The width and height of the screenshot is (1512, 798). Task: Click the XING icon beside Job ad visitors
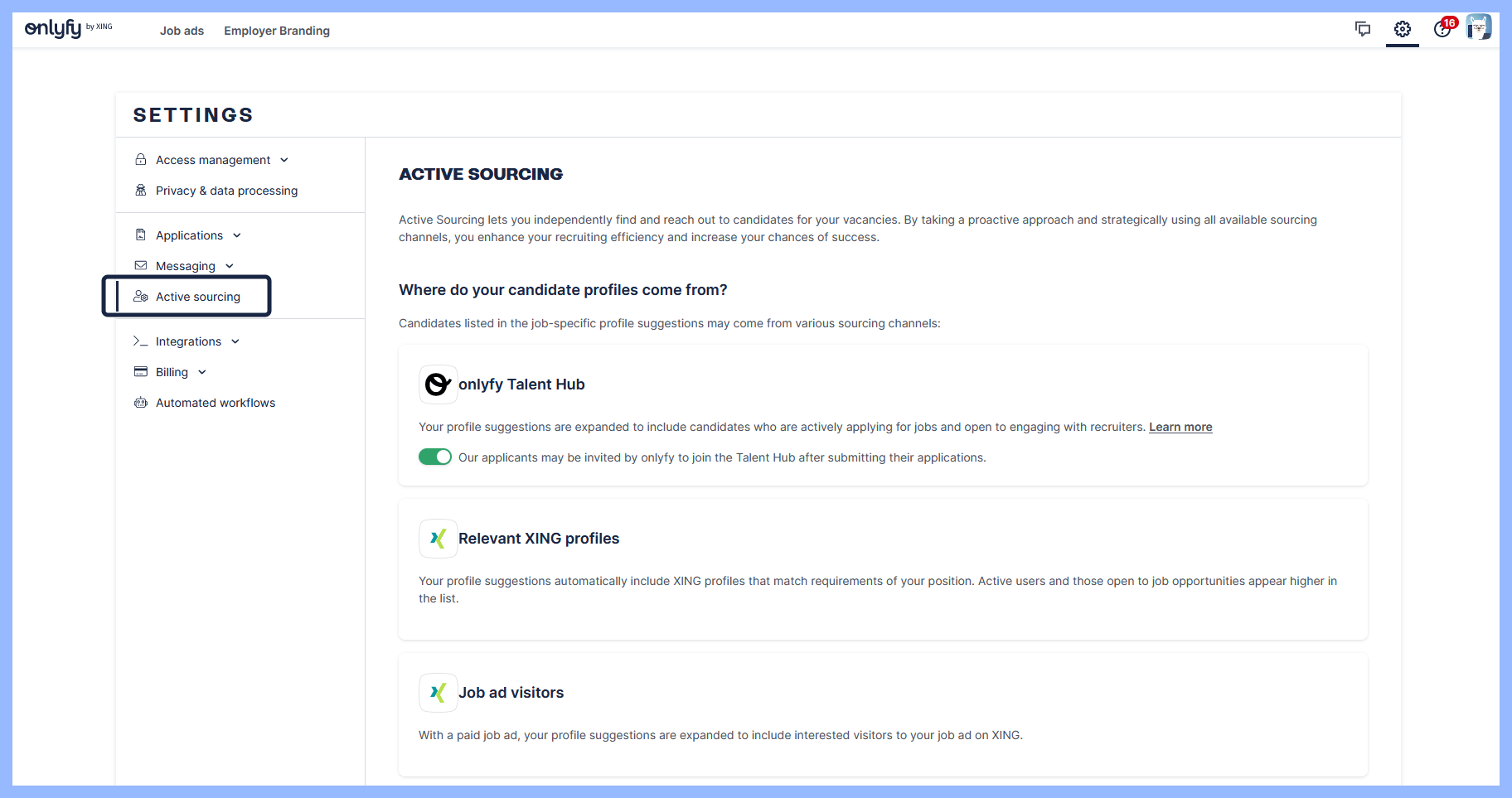pyautogui.click(x=438, y=693)
